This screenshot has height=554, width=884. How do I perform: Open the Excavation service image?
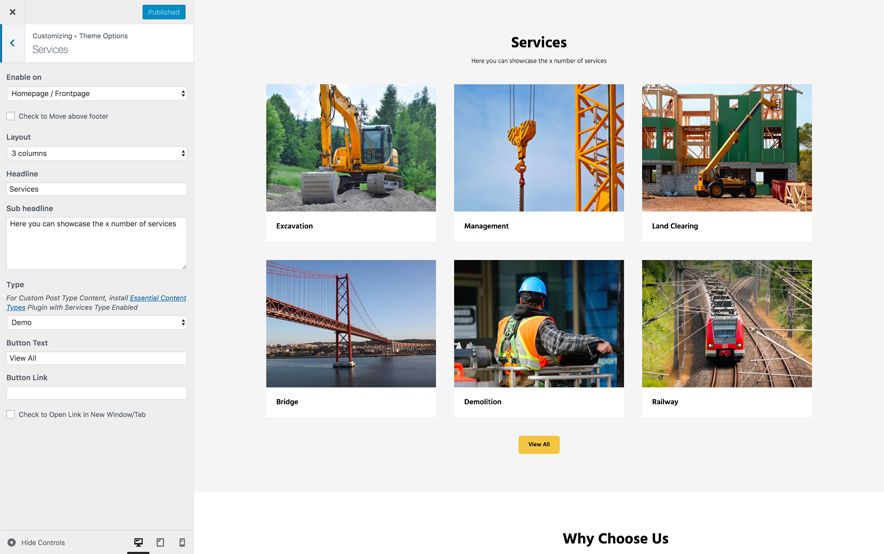pyautogui.click(x=350, y=148)
